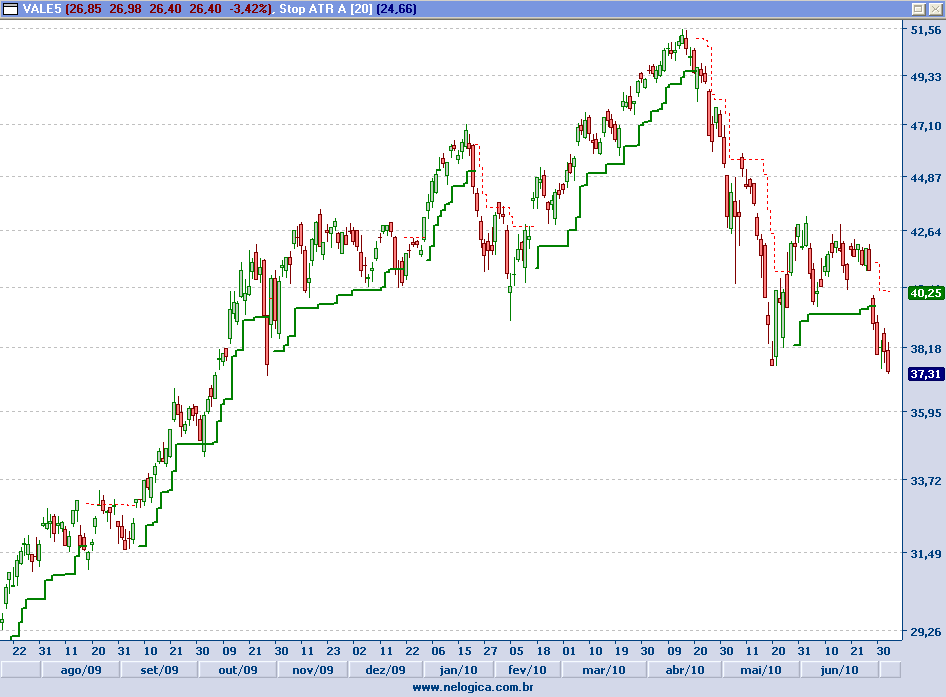Screen dimensions: 946x697
Task: Open the www.nelogica.com.br link
Action: pos(472,687)
